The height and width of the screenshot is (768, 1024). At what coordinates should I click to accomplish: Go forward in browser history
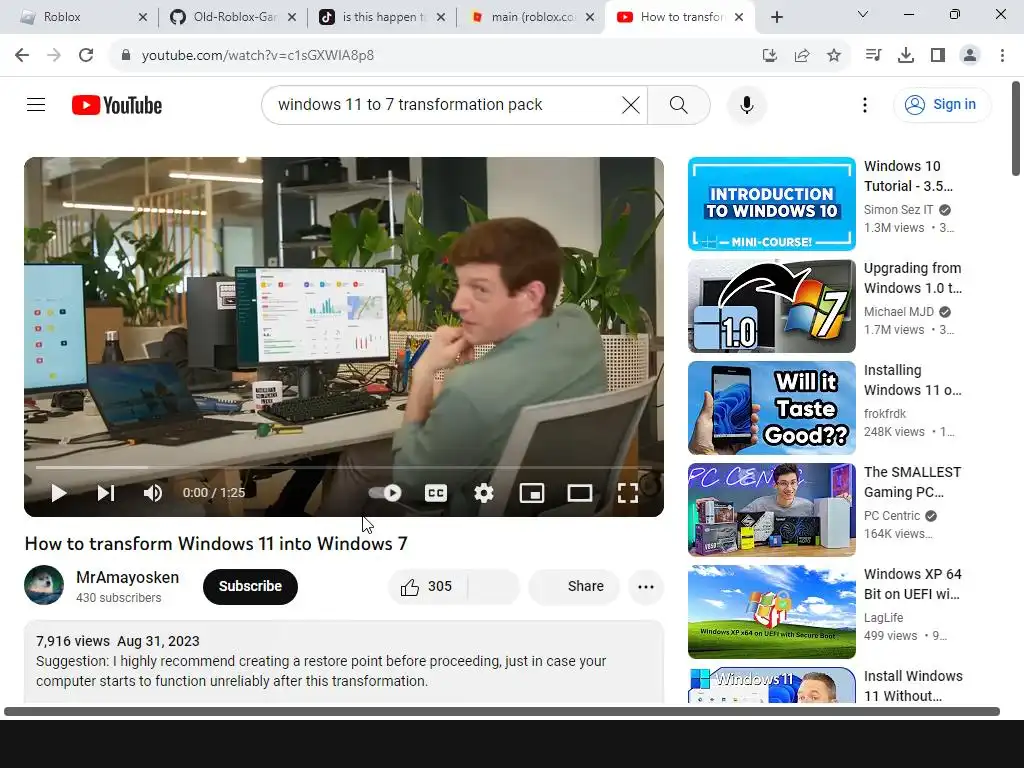[54, 56]
